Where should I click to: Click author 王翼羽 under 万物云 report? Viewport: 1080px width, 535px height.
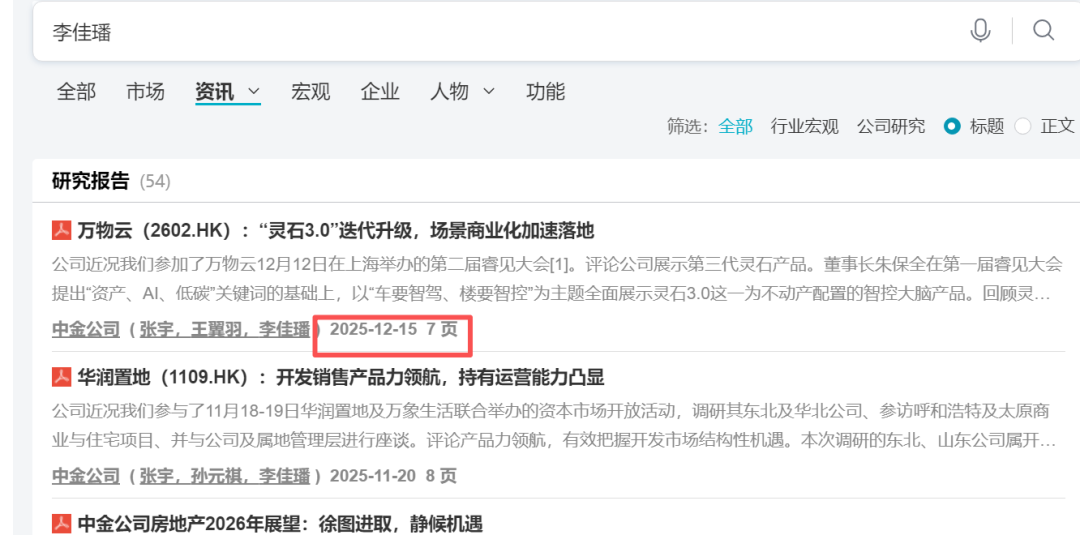click(216, 330)
